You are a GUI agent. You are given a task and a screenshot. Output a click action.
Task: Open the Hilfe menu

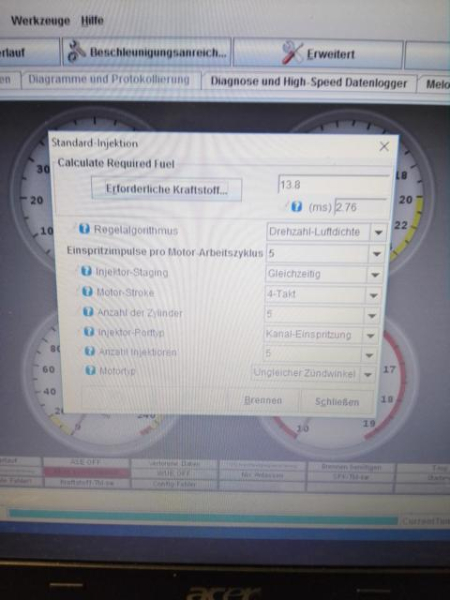click(92, 20)
